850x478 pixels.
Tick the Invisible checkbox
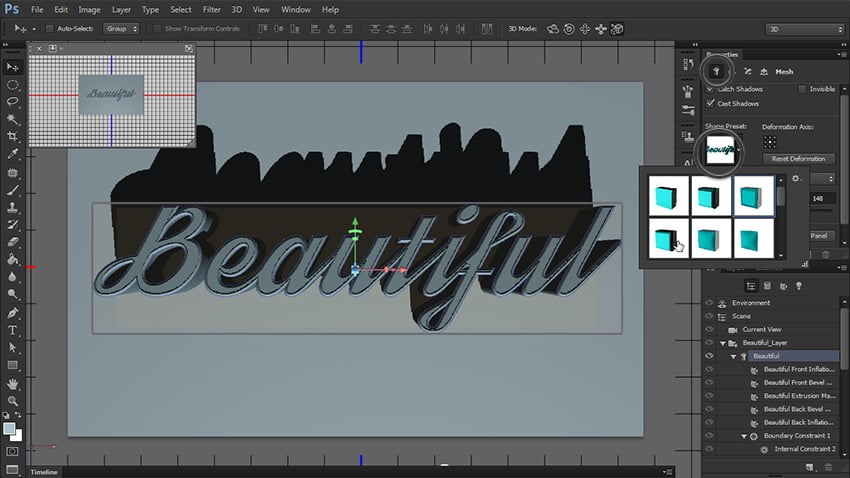point(802,89)
